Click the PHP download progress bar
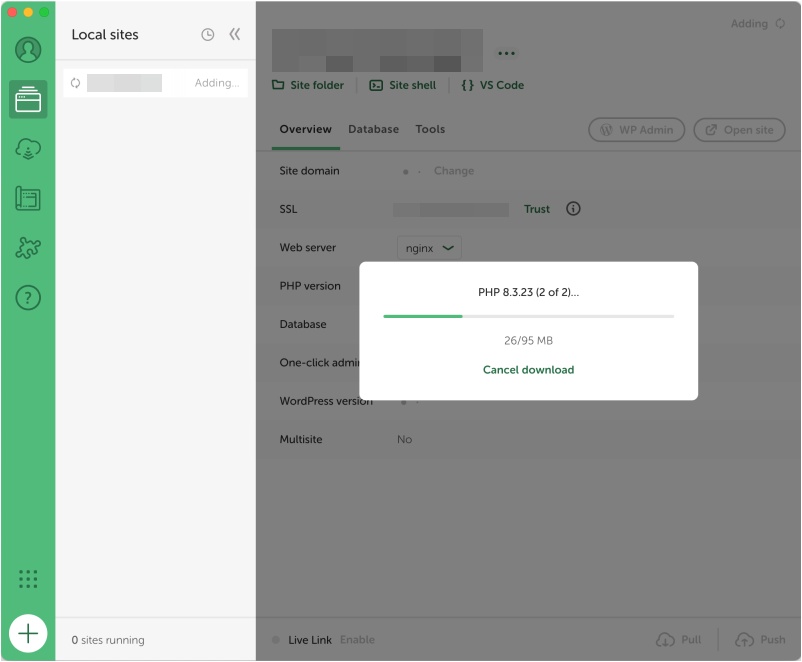This screenshot has height=662, width=802. (528, 316)
